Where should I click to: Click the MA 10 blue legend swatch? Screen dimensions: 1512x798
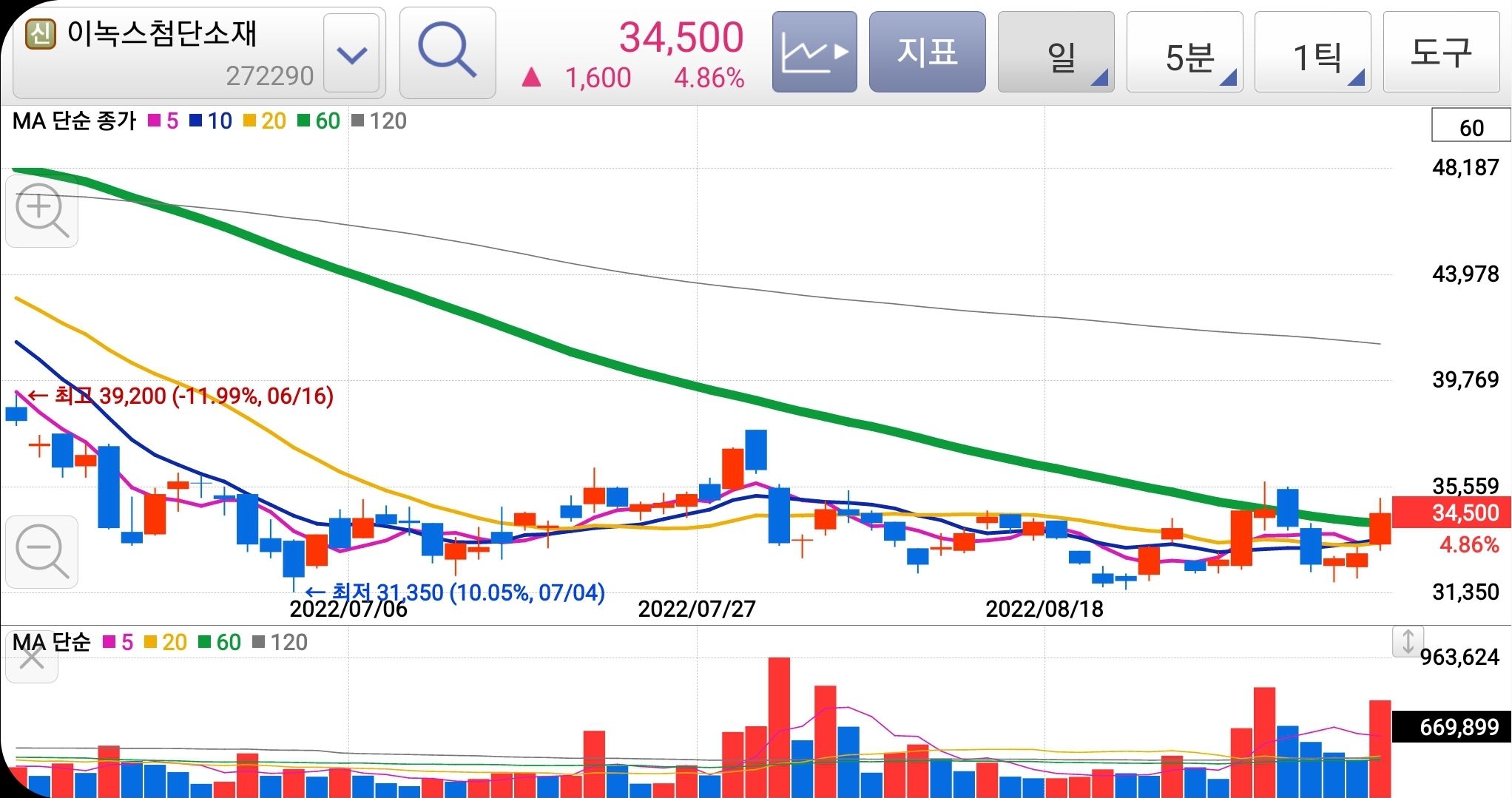(x=196, y=121)
